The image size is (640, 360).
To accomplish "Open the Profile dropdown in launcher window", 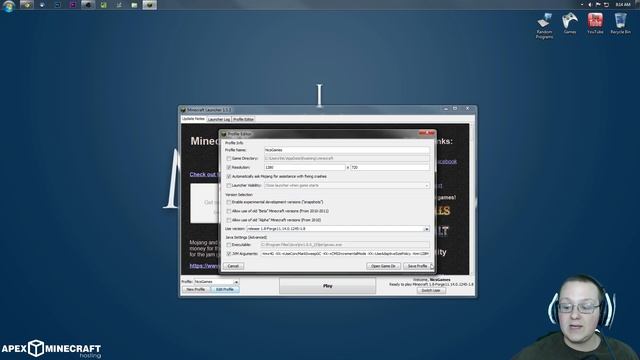I will [216, 282].
